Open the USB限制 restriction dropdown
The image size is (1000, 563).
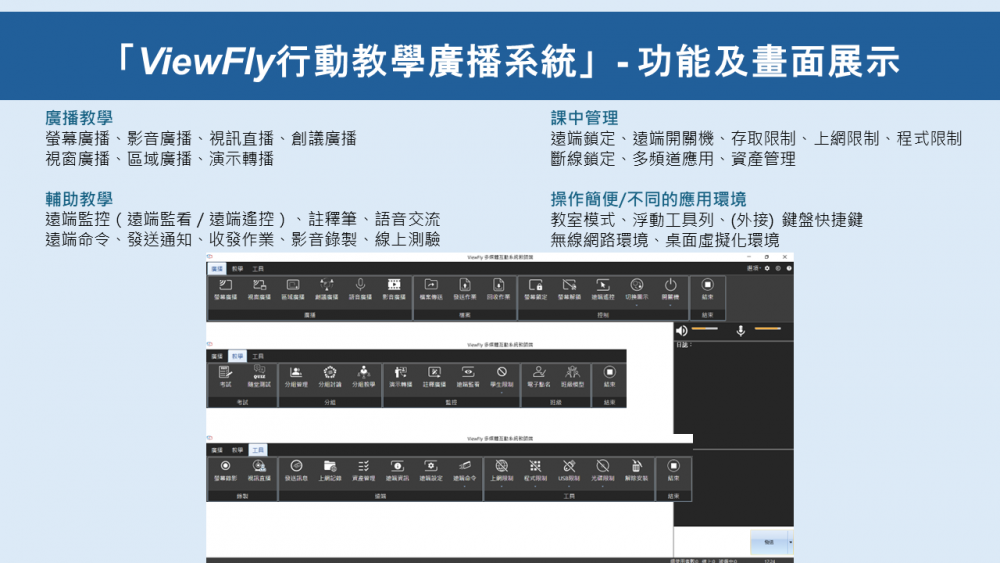569,485
